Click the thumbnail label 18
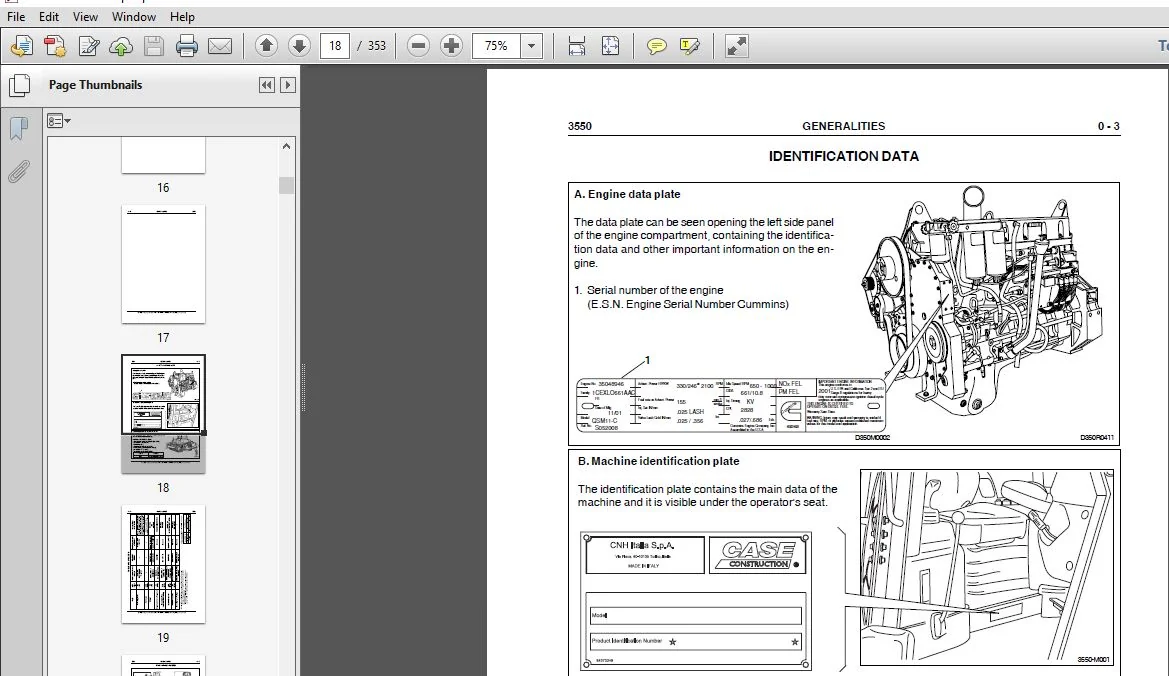The height and width of the screenshot is (676, 1169). point(163,487)
